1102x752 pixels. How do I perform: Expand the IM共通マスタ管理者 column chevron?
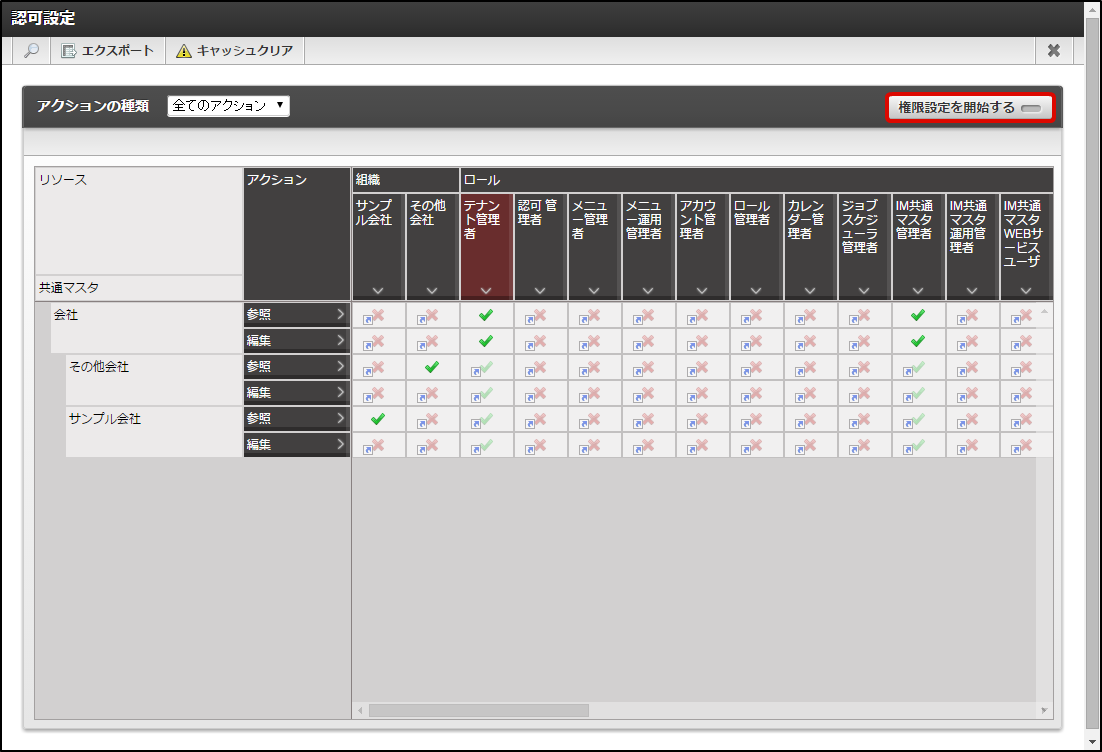point(918,290)
